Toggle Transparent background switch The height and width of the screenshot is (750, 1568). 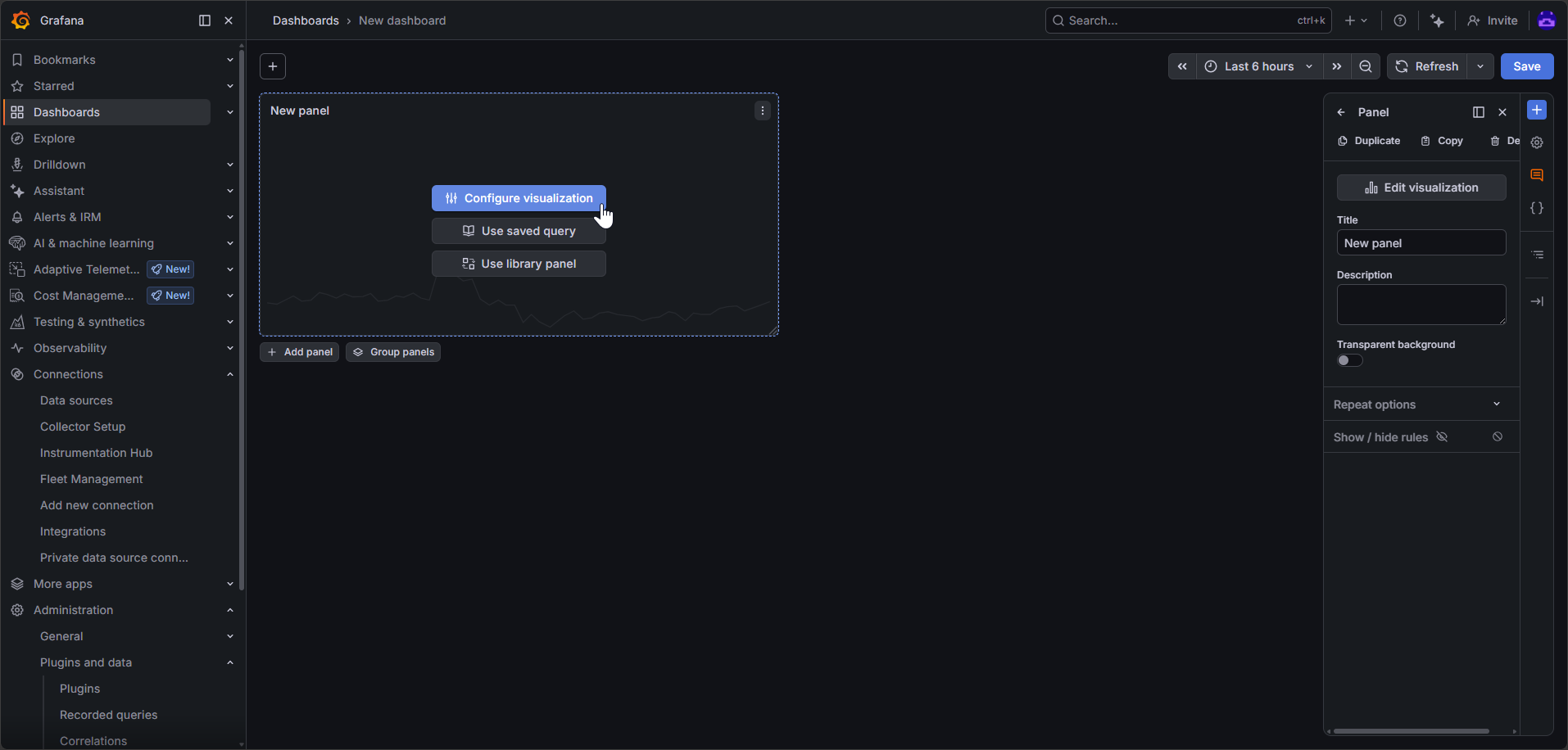click(1350, 360)
